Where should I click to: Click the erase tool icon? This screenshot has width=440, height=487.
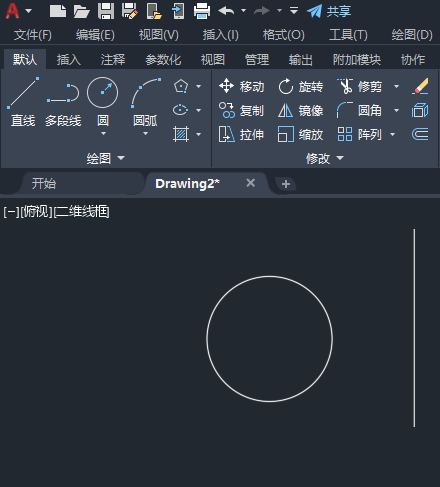[420, 86]
